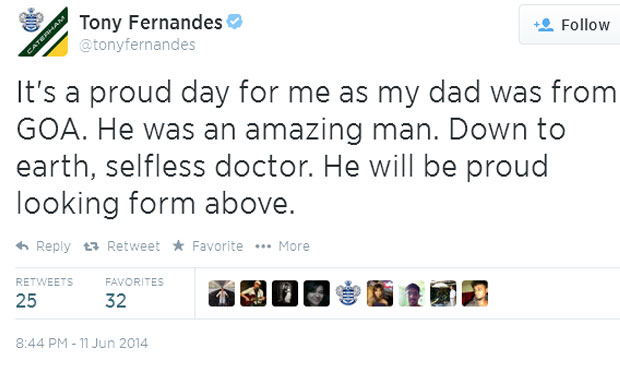The image size is (620, 376).
Task: Open the @tonyfernandes handle link
Action: click(137, 45)
